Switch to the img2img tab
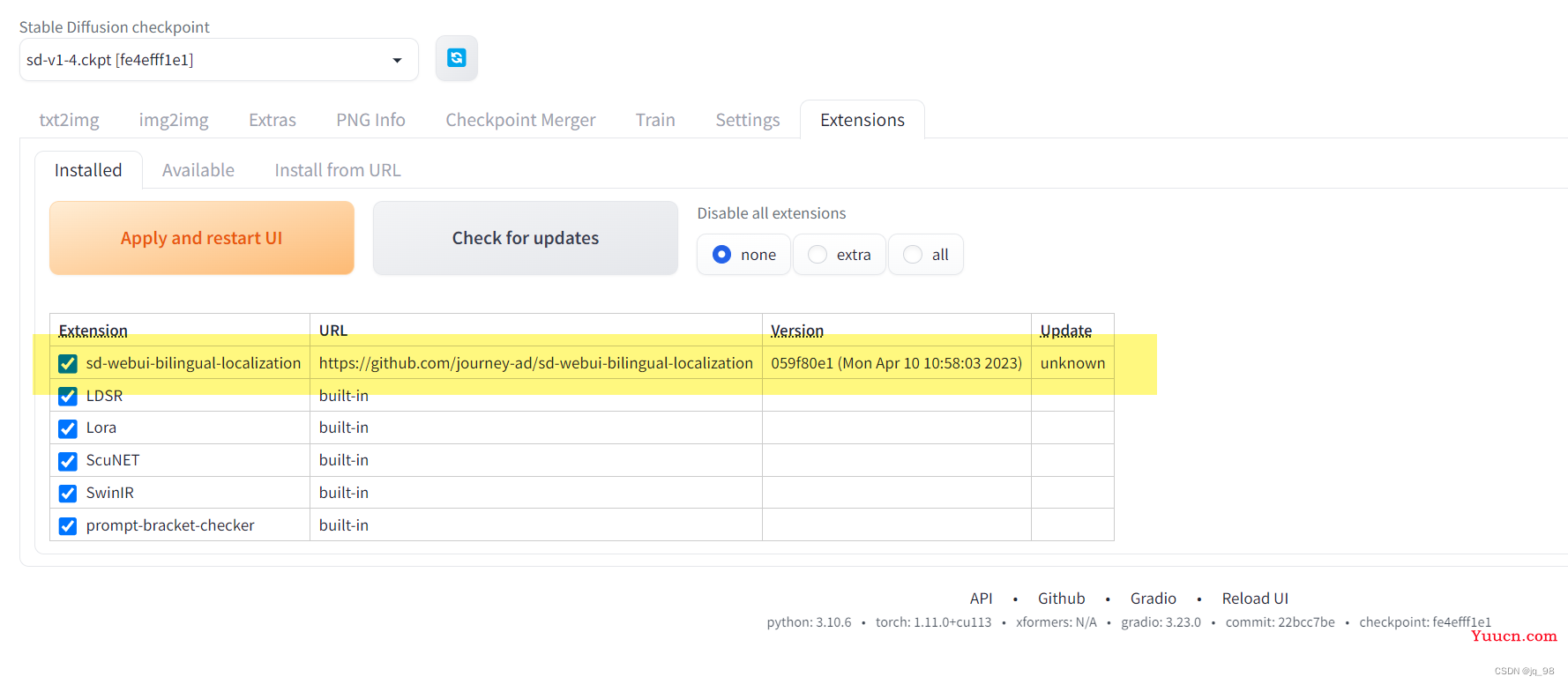Image resolution: width=1568 pixels, height=684 pixels. pos(174,120)
